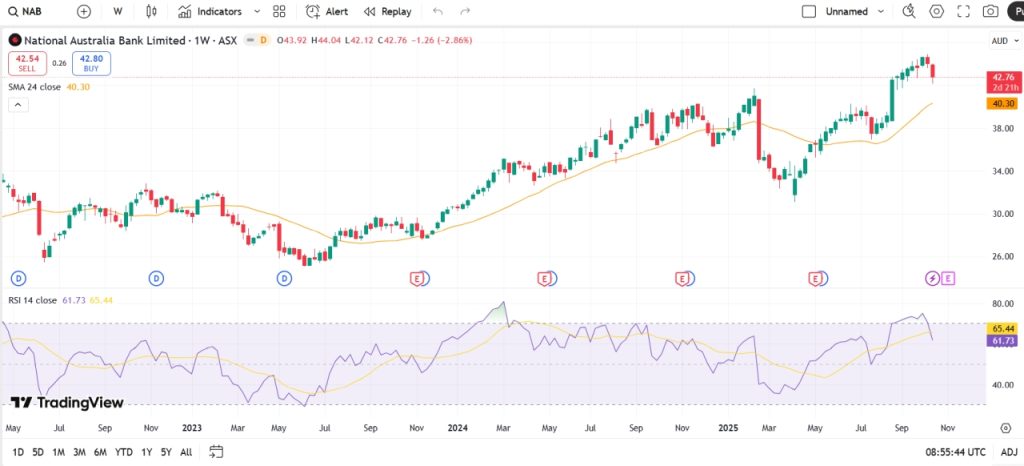Take a chart snapshot with the camera icon
Viewport: 1024px width, 466px height.
[x=990, y=12]
